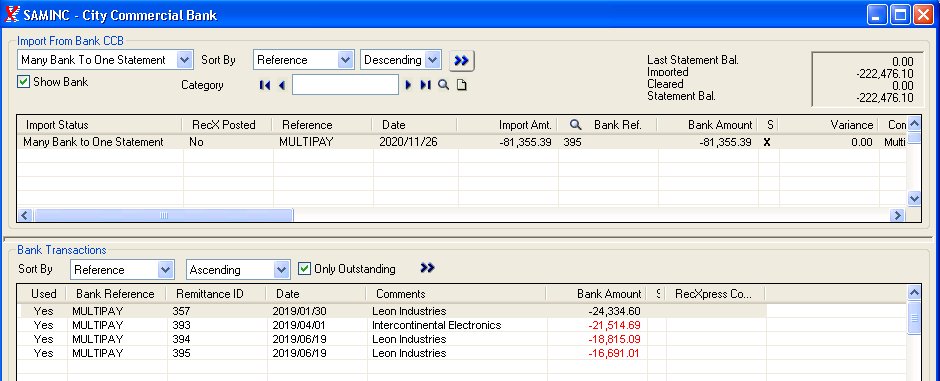This screenshot has height=381, width=940.
Task: Open the Descending order dropdown
Action: click(x=433, y=60)
